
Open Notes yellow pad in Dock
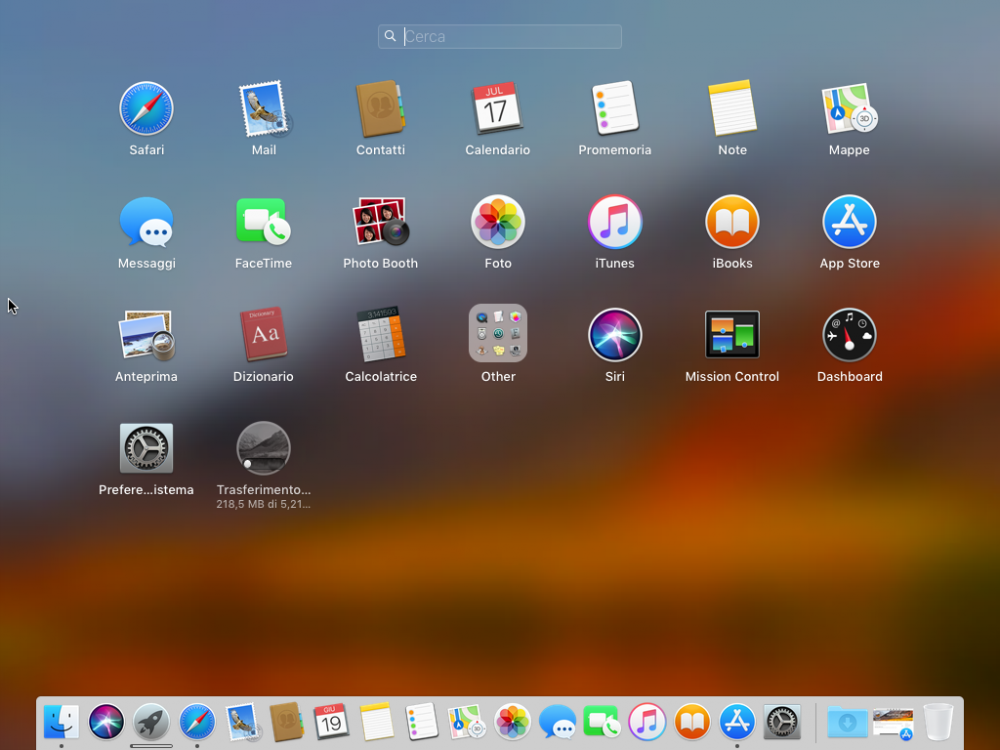tap(376, 722)
